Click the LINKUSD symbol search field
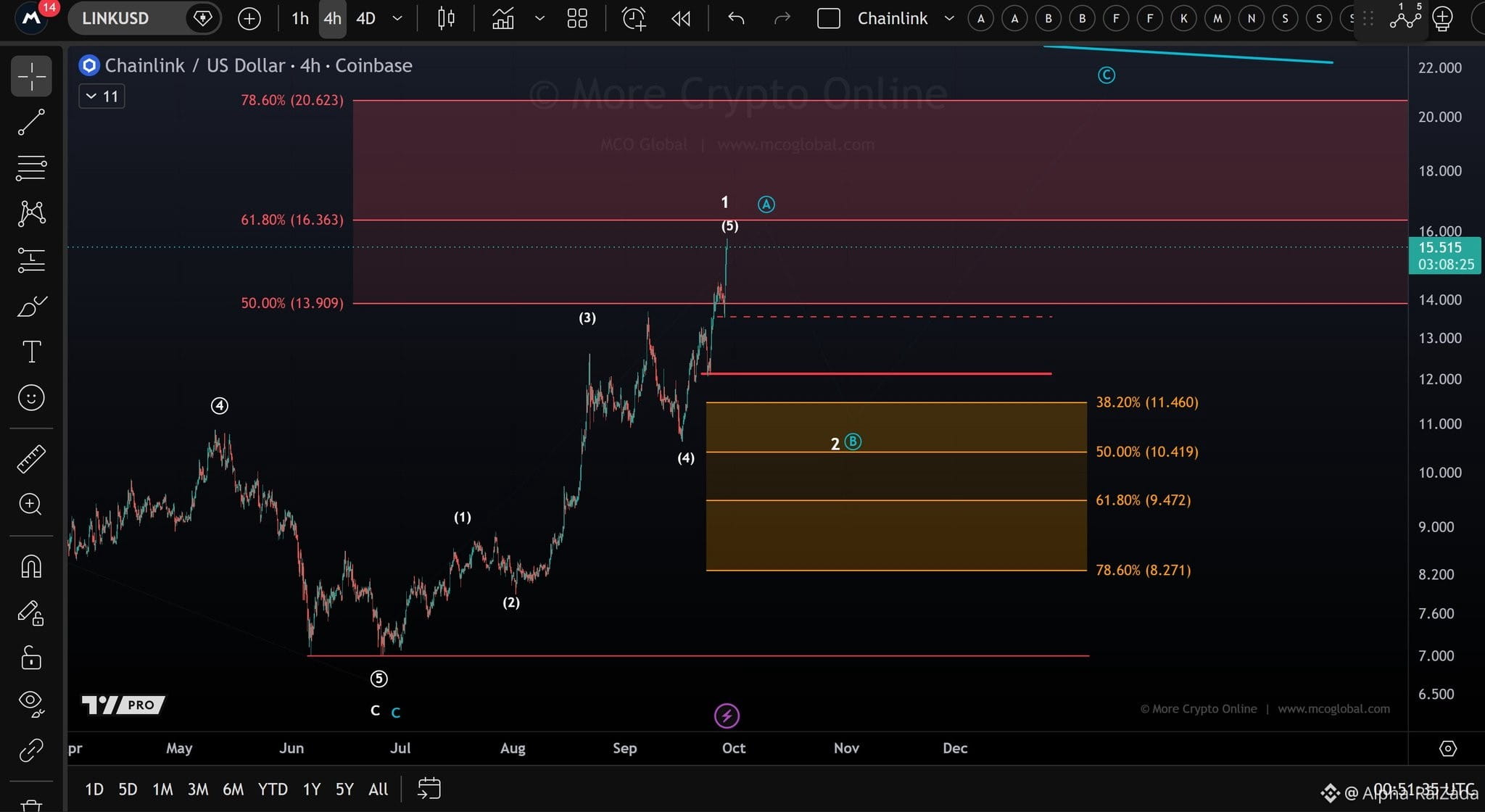Image resolution: width=1485 pixels, height=812 pixels. point(129,18)
